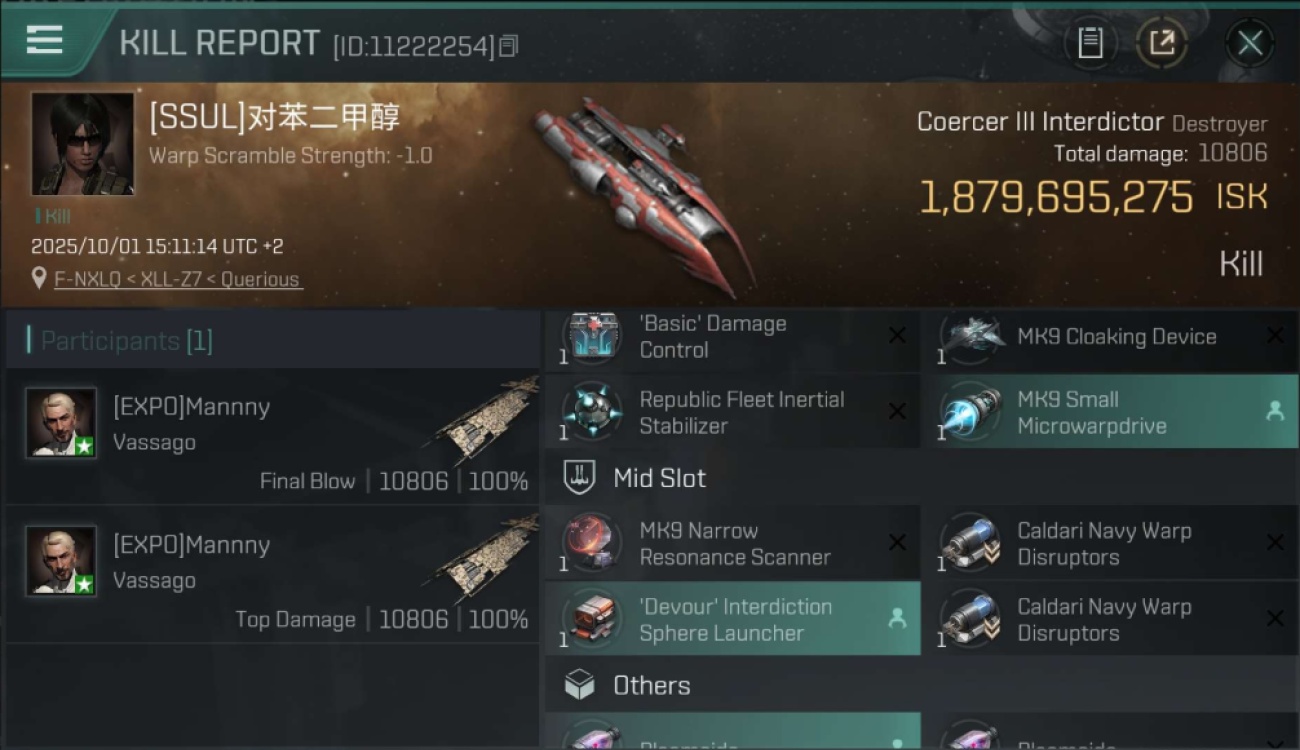Viewport: 1300px width, 750px height.
Task: Open the clipboard notes icon in header
Action: coord(1090,43)
